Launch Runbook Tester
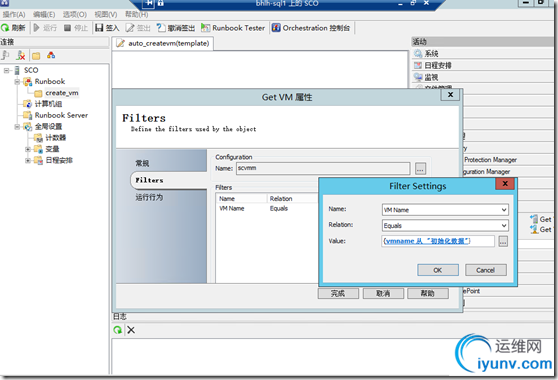Screen dimensions: 558x380 [233, 28]
